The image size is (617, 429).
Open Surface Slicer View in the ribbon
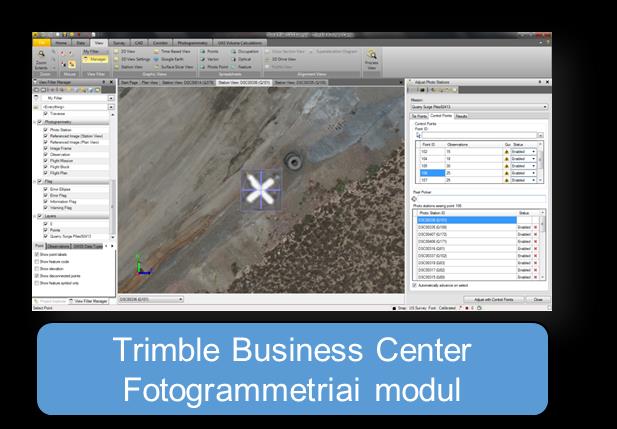point(174,67)
